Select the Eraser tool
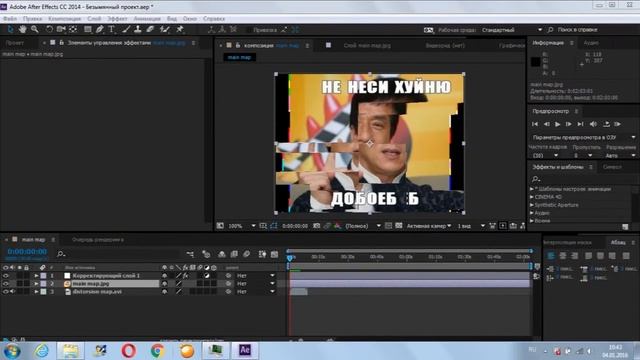This screenshot has height=360, width=640. [x=150, y=29]
